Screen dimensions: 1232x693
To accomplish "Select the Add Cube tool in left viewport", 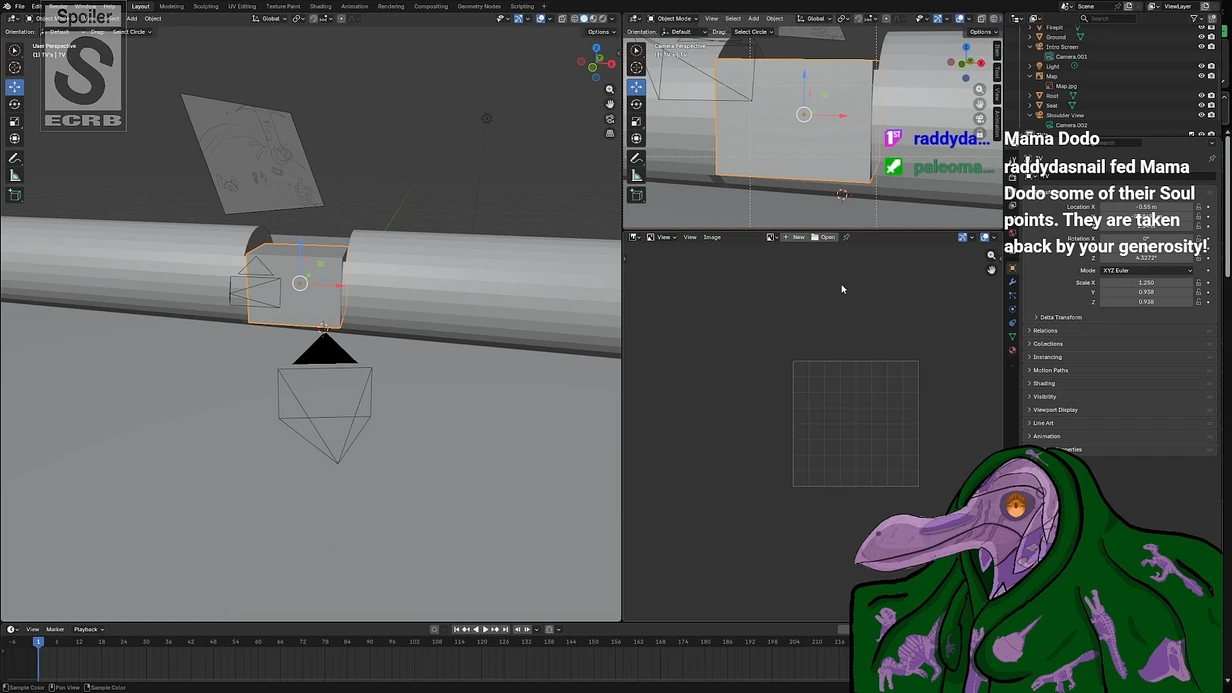I will pos(15,196).
